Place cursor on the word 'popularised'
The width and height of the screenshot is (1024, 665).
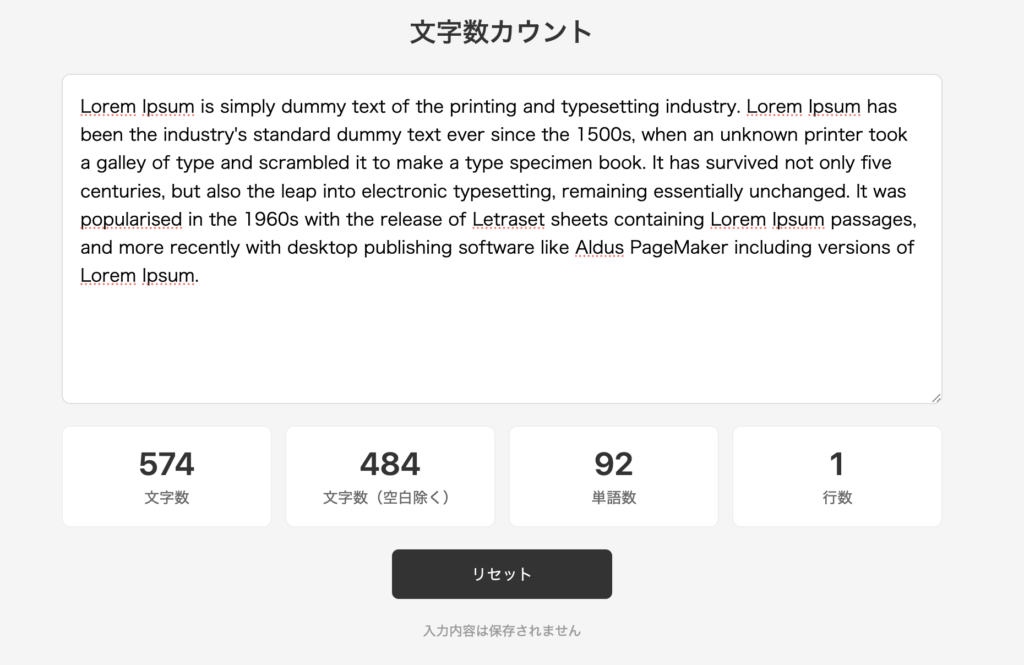coord(131,219)
